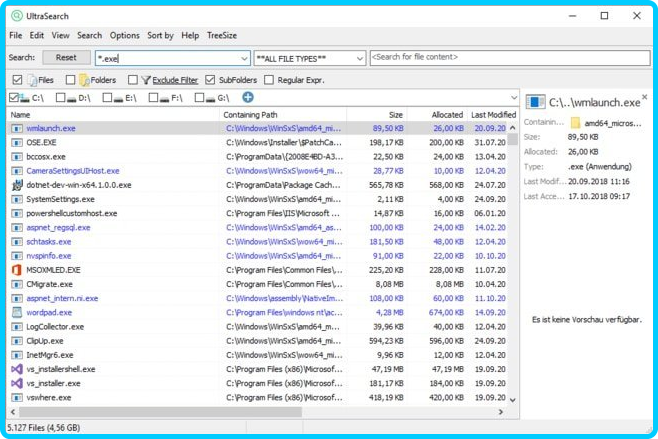The height and width of the screenshot is (439, 658).
Task: Click the vs_installershell.exe Visual Studio icon
Action: 16,369
